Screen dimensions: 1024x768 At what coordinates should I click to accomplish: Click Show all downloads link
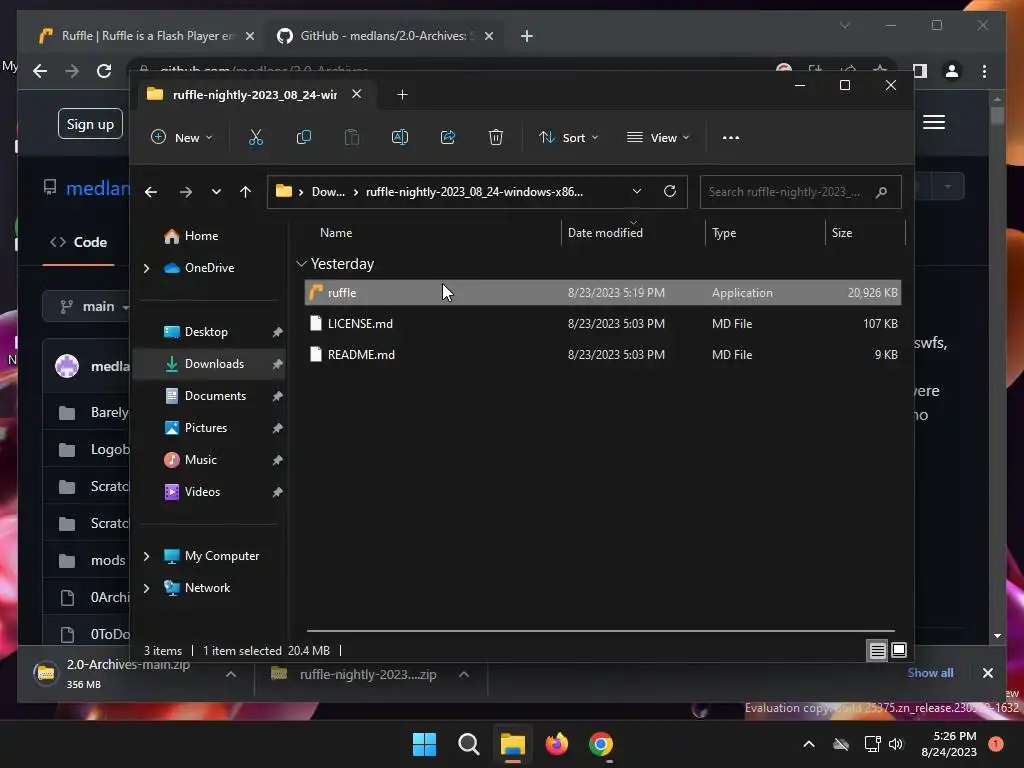(x=930, y=673)
